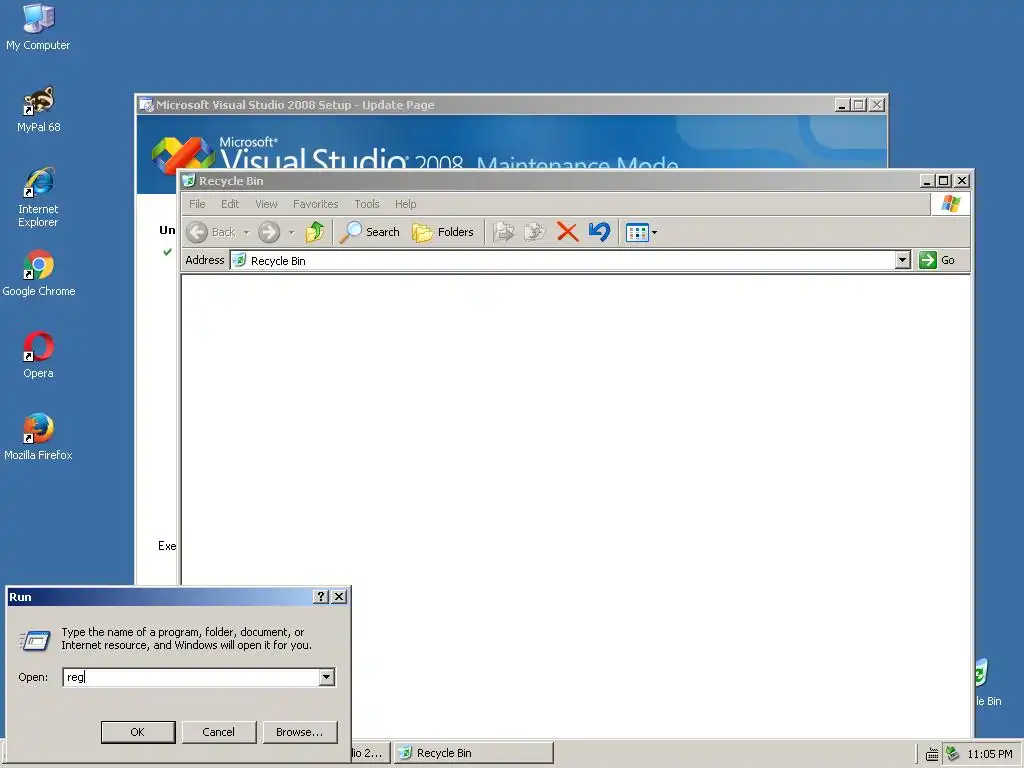Switch to Recycle Bin taskbar button

pyautogui.click(x=474, y=753)
